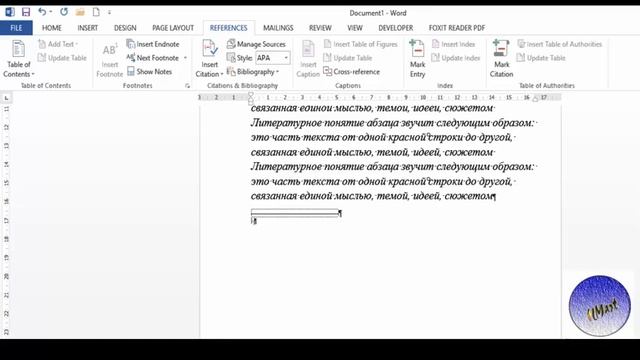Viewport: 640px width, 360px height.
Task: Open the undo history dropdown arrow
Action: 51,12
